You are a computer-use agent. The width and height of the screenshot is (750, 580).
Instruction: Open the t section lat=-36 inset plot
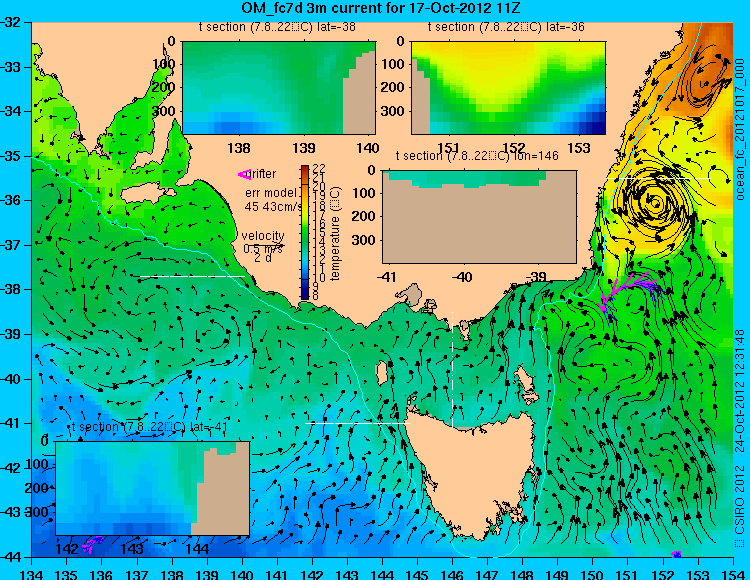[x=508, y=88]
